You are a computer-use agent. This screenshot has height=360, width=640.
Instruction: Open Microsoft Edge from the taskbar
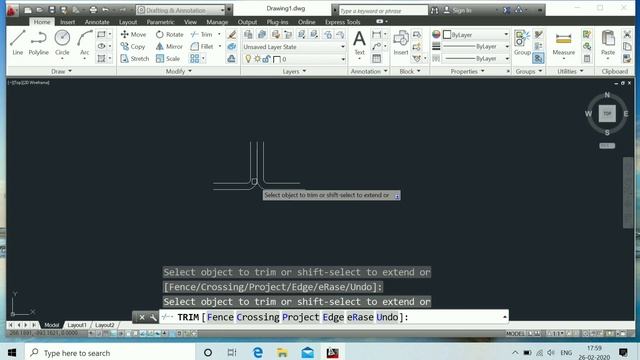click(258, 352)
